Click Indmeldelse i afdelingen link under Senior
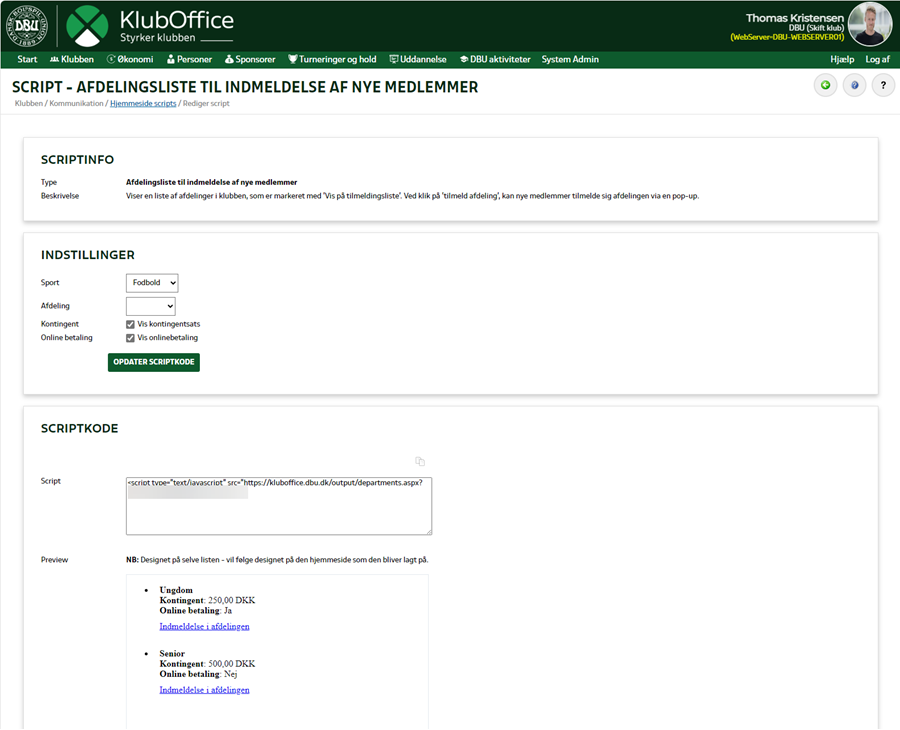The image size is (900, 730). tap(204, 690)
